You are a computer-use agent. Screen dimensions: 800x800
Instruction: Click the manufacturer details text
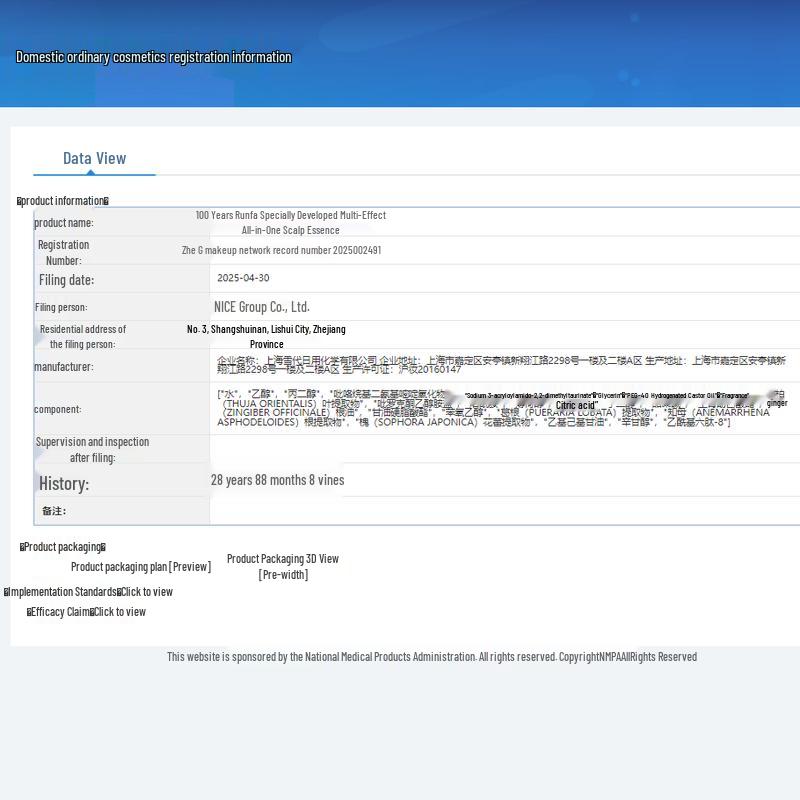point(500,365)
